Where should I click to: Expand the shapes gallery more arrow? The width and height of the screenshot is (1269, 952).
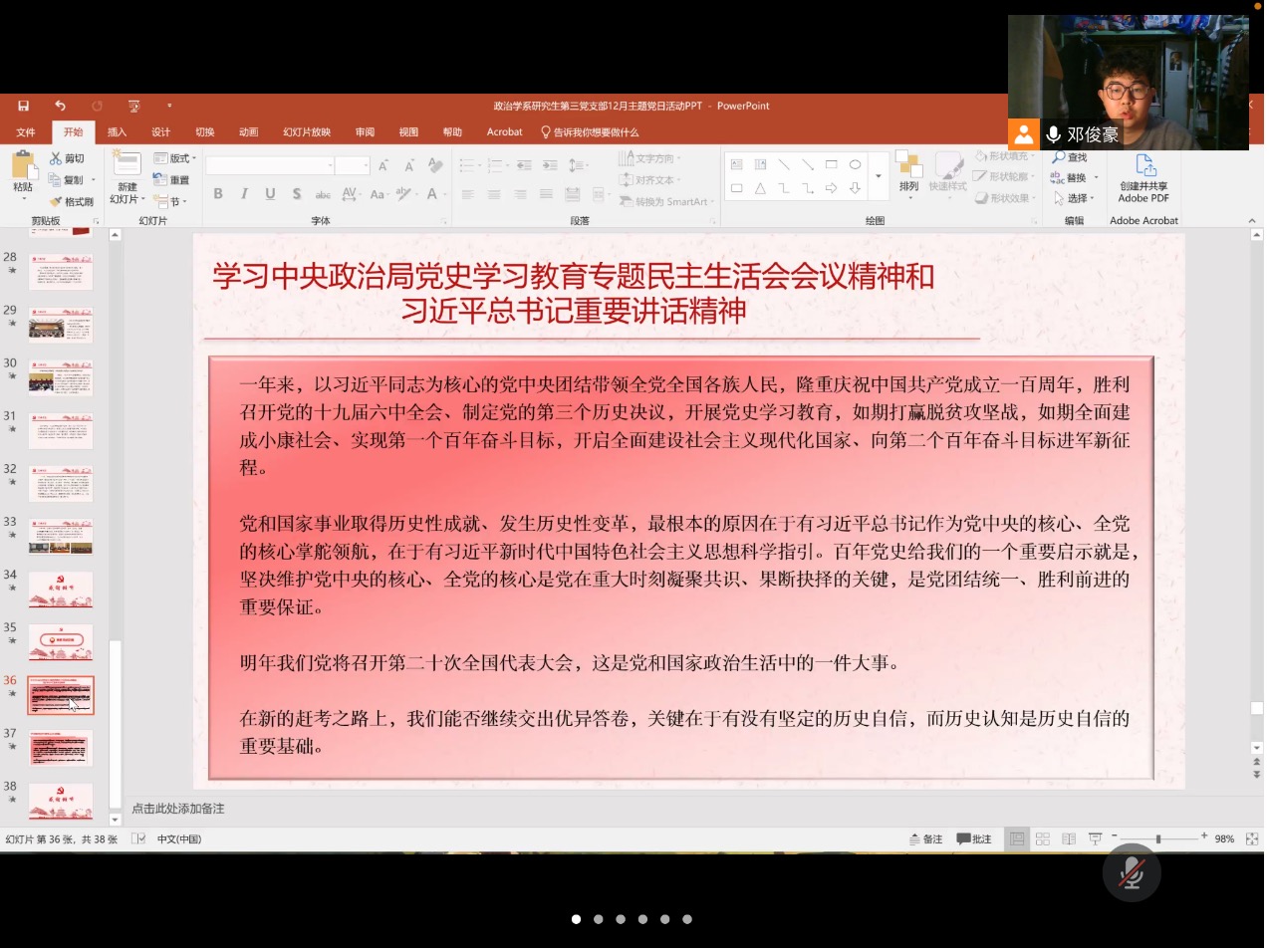pos(878,177)
